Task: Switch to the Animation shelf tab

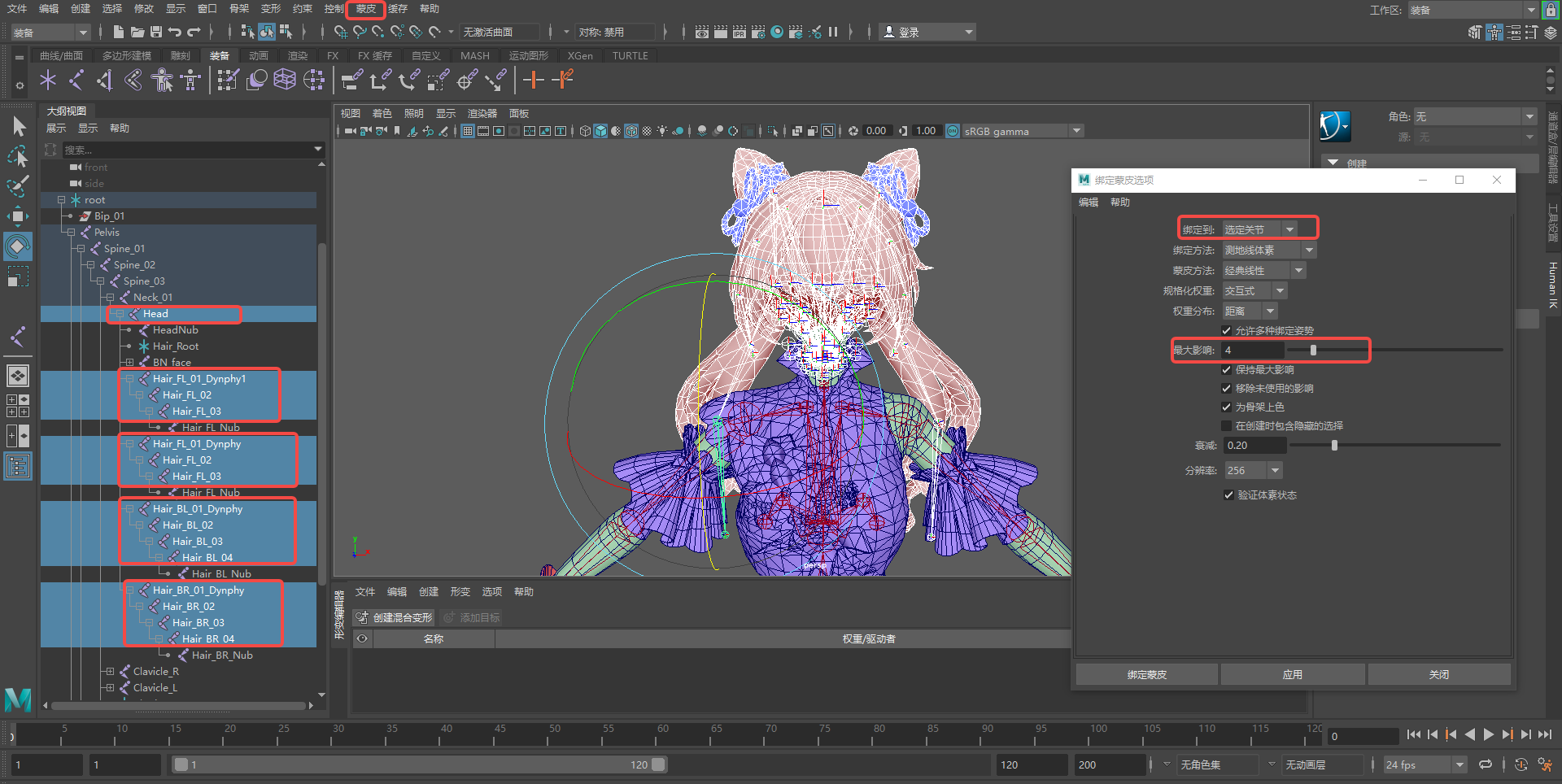Action: click(259, 55)
